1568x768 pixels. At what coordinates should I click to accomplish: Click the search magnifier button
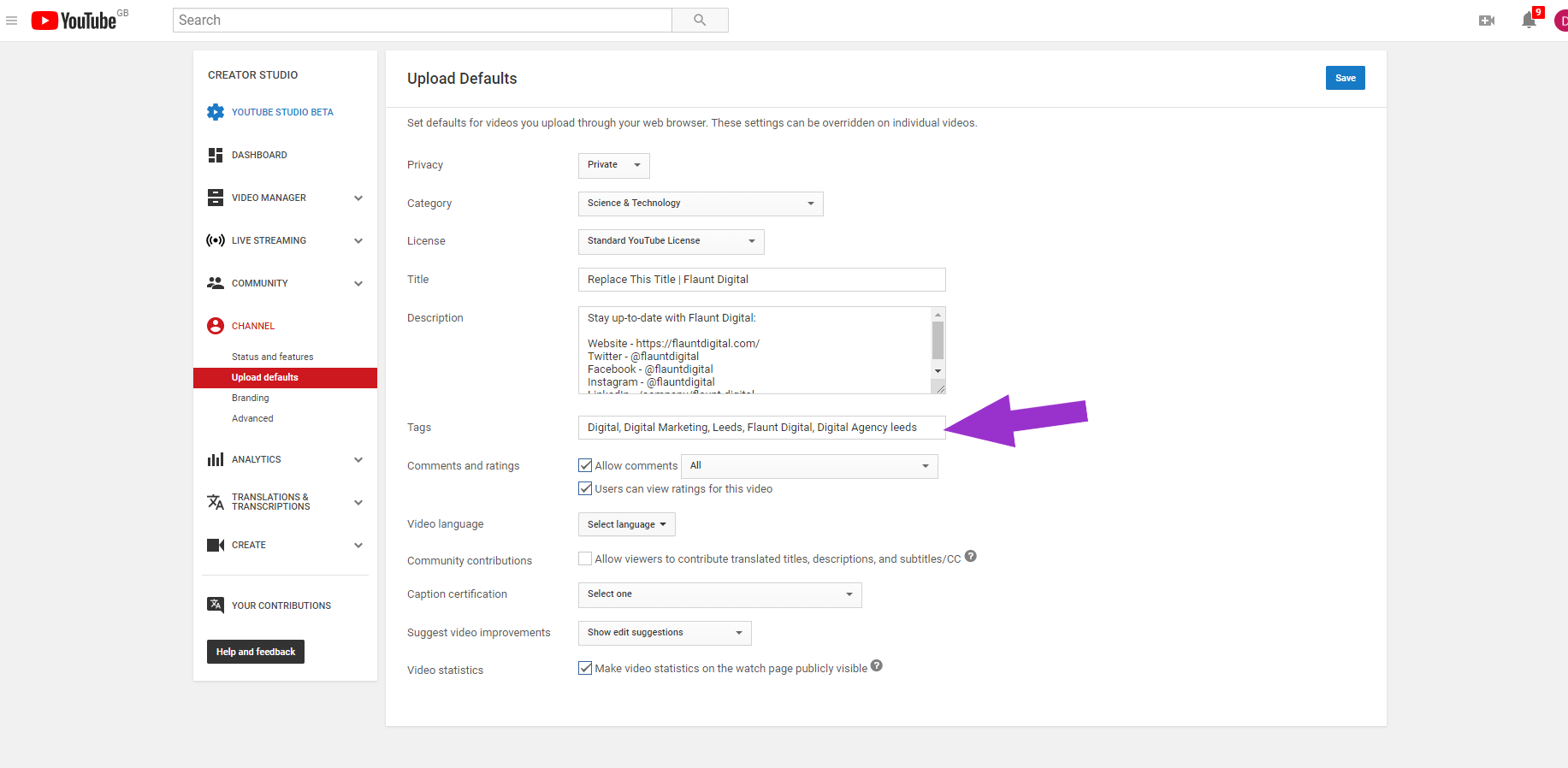[700, 21]
